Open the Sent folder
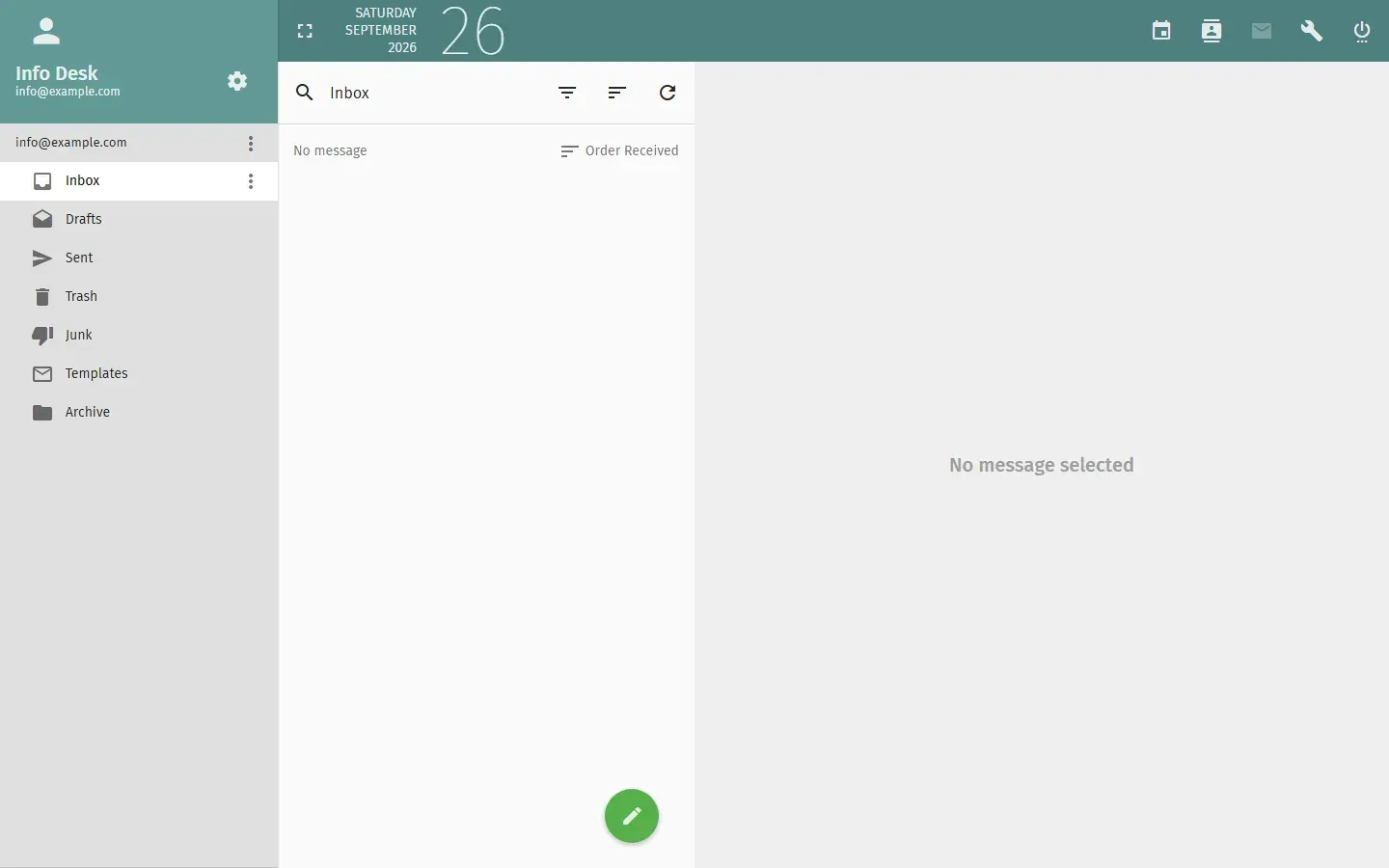This screenshot has height=868, width=1389. (139, 258)
